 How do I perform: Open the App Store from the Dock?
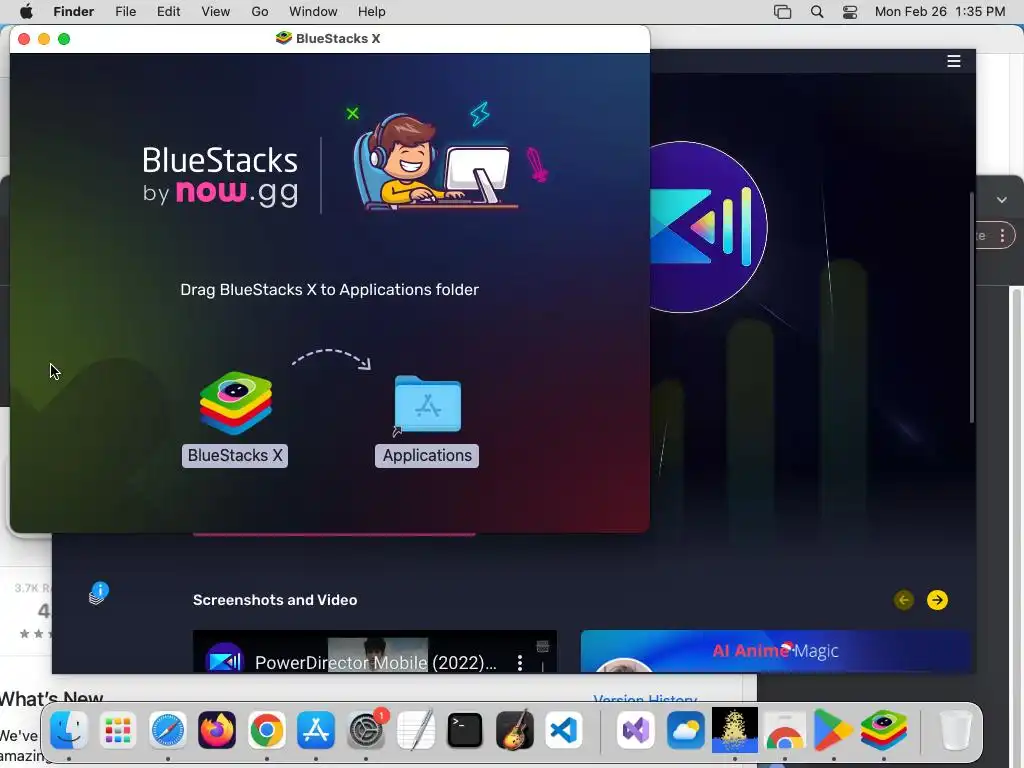(316, 730)
